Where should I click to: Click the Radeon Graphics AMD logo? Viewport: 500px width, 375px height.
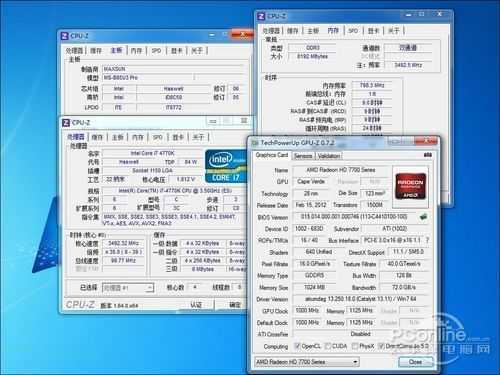coord(411,185)
